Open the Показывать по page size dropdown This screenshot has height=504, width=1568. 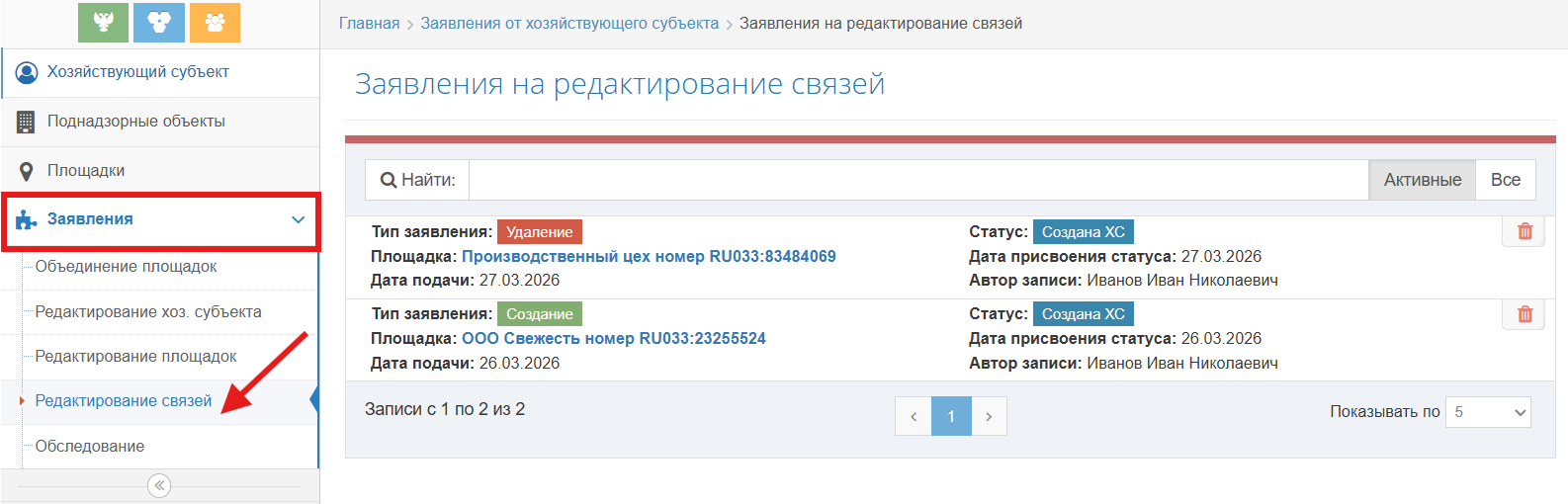click(1487, 412)
